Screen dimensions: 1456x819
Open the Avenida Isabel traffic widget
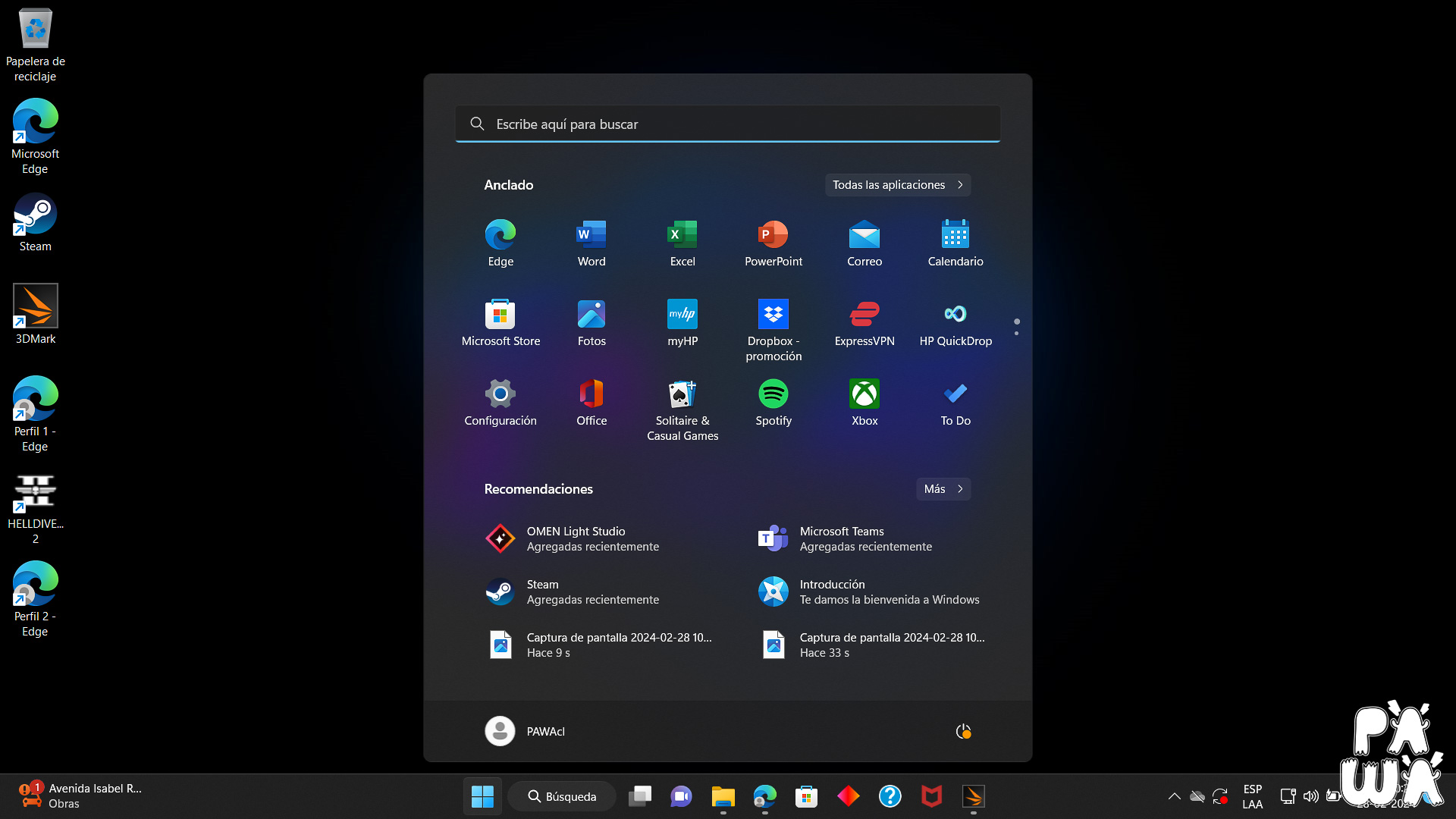pyautogui.click(x=80, y=796)
